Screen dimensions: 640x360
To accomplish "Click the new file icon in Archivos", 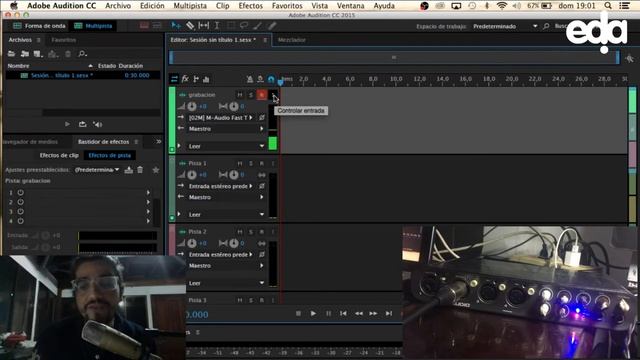I will coord(38,54).
